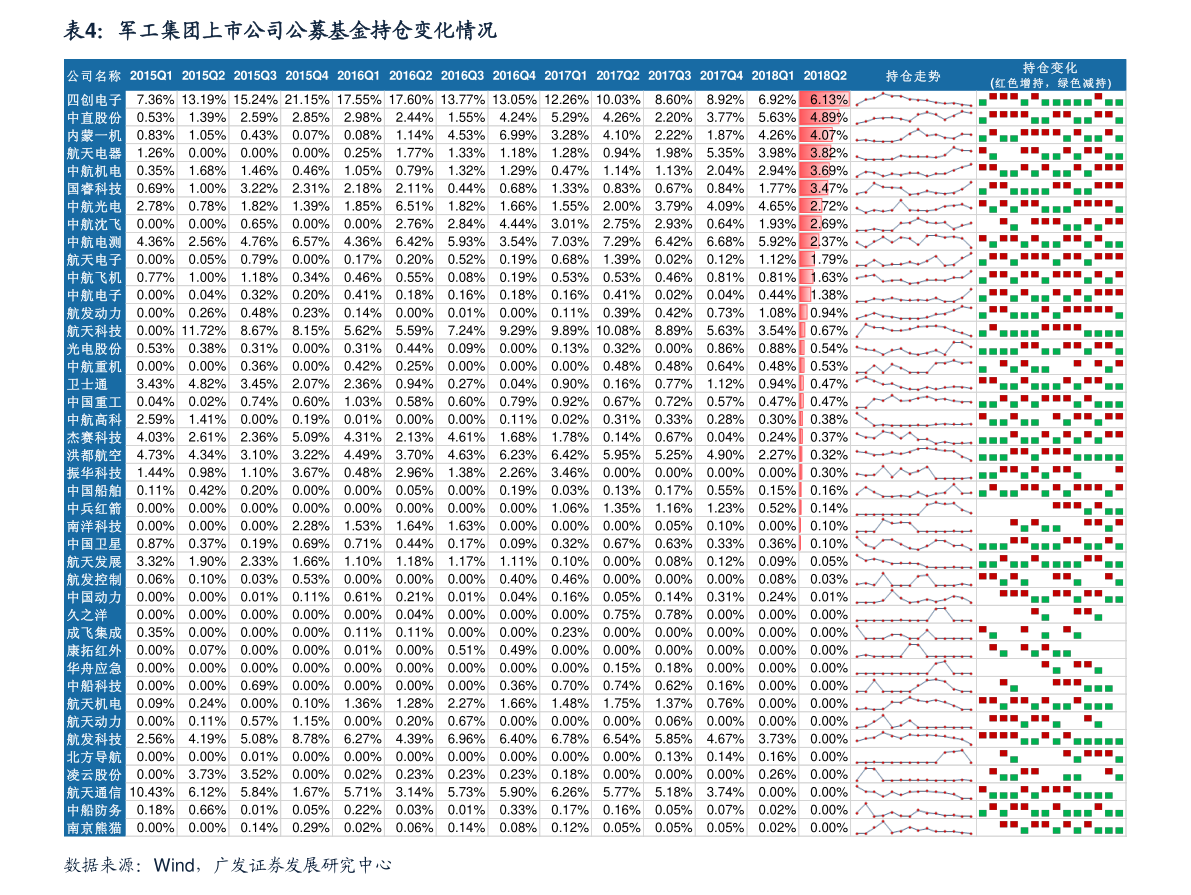Select the 公司名称 column header
This screenshot has height=895, width=1191.
point(93,76)
